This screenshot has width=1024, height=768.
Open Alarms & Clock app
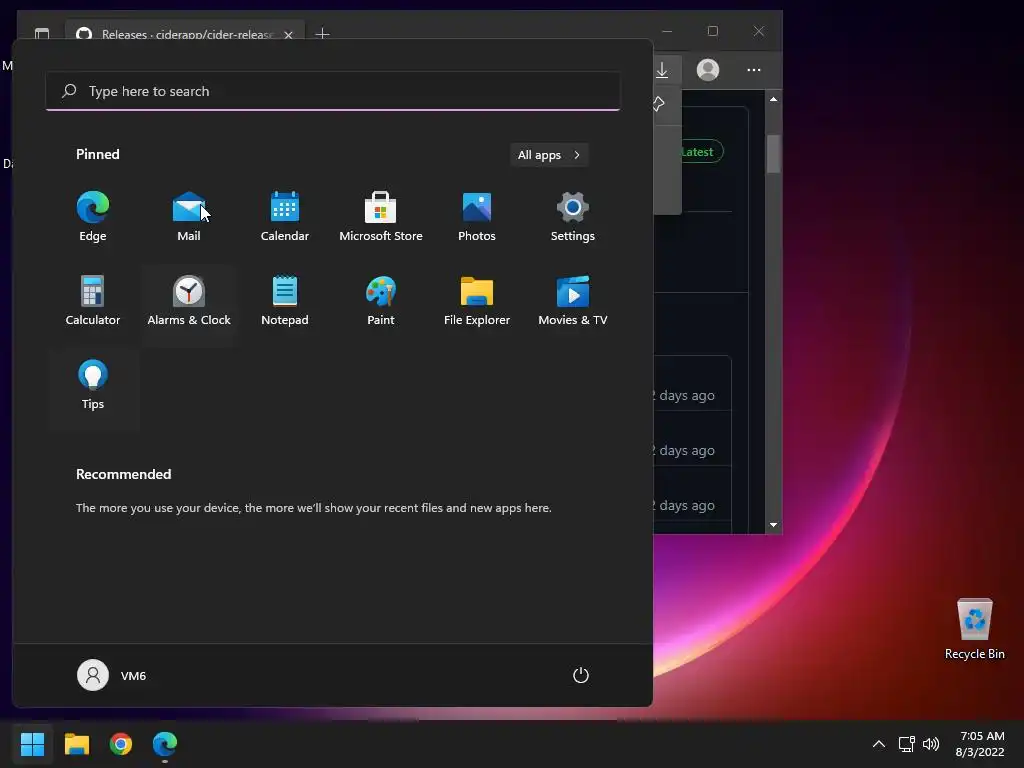pyautogui.click(x=189, y=302)
